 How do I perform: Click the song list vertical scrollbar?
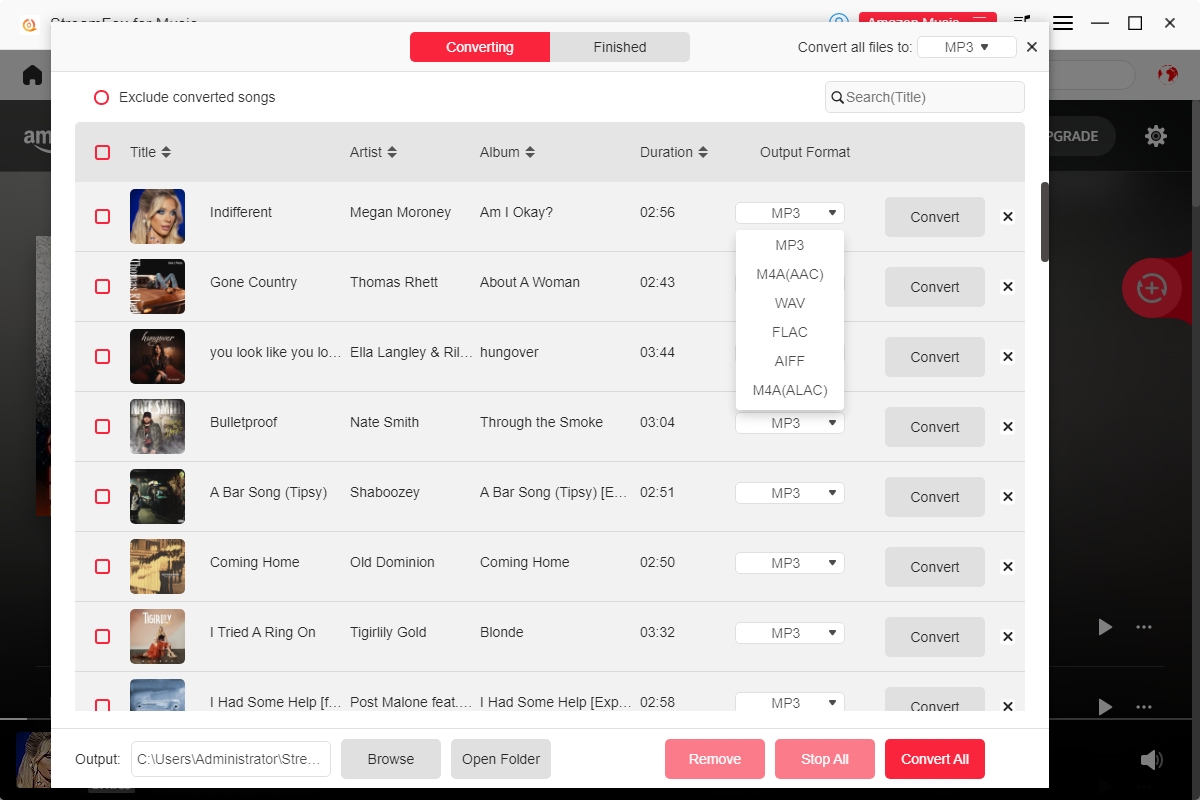[x=1045, y=222]
